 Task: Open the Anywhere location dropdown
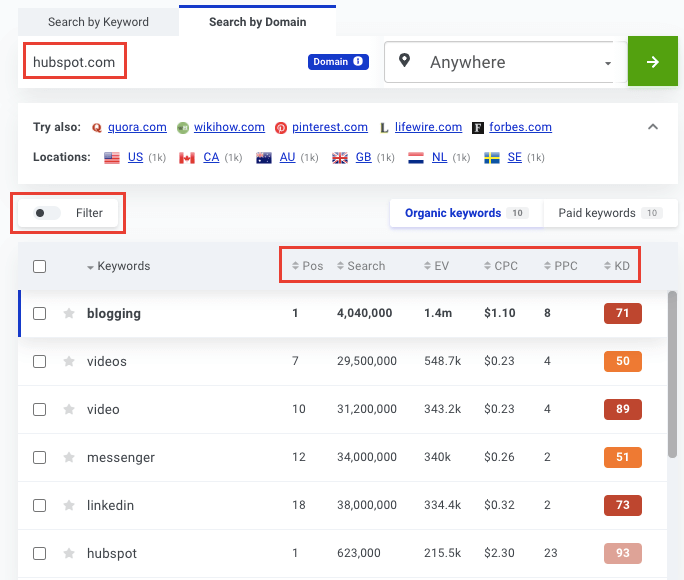(505, 62)
